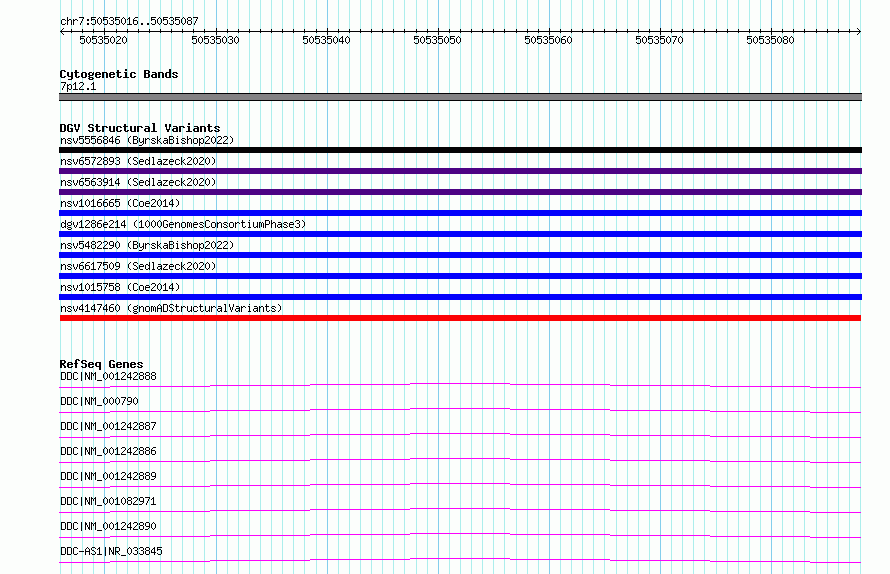Click the blue nsv1016665 variant bar

[460, 213]
